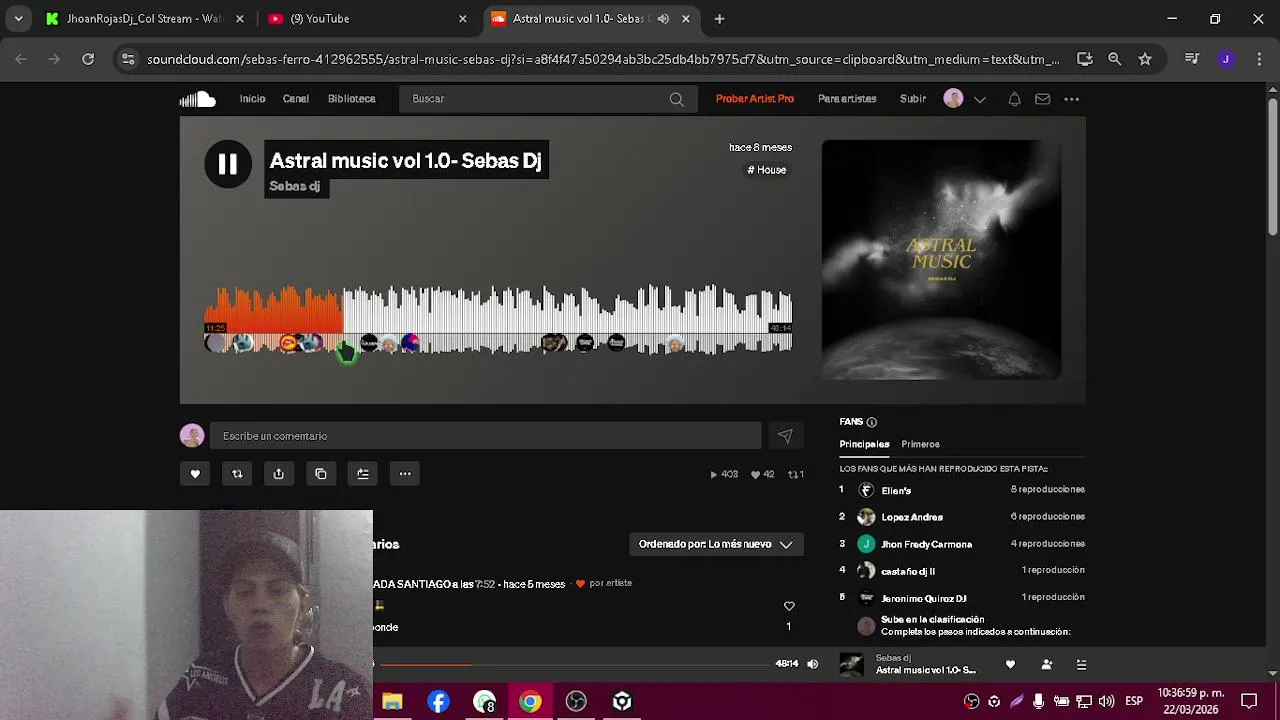Open the system volume tray icon
The image size is (1280, 720).
[1106, 701]
